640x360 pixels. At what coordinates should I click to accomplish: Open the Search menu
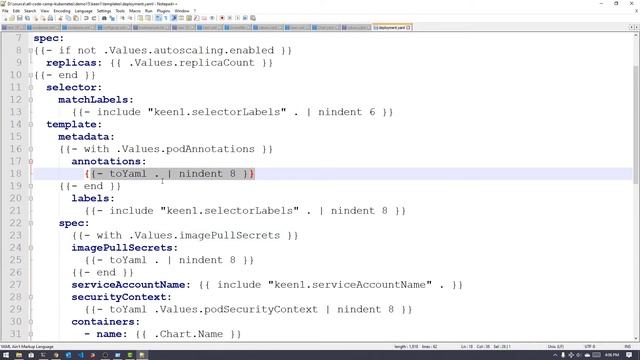(30, 11)
